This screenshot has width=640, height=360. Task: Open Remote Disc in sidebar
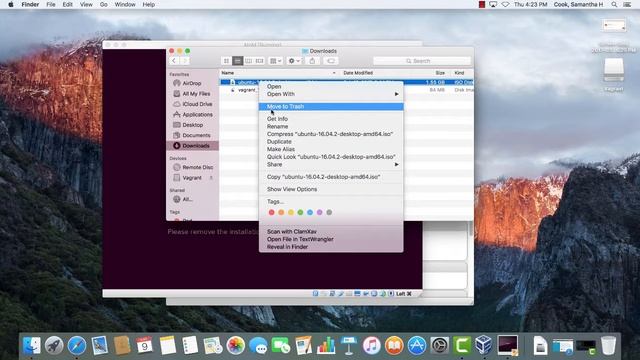[192, 167]
